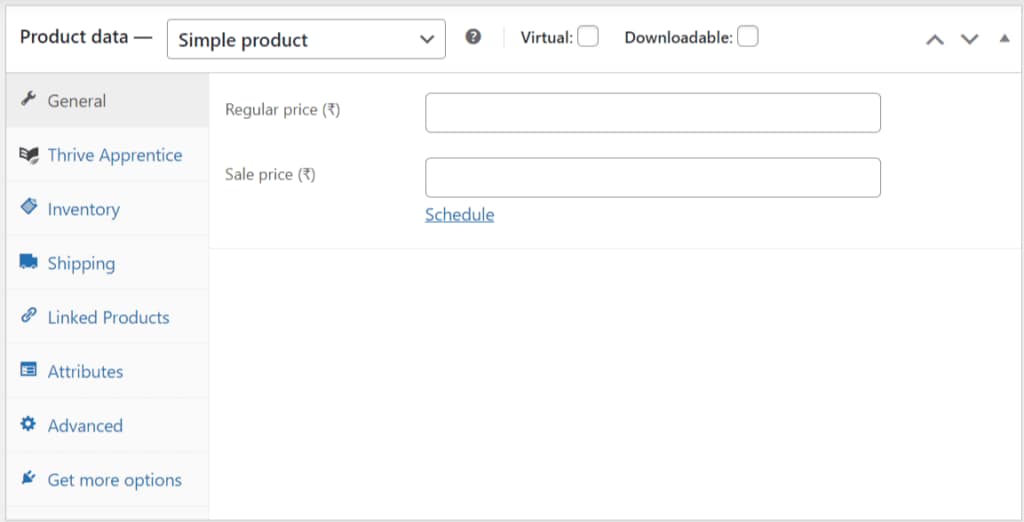Open the Shipping tab
This screenshot has width=1024, height=522.
[x=81, y=263]
